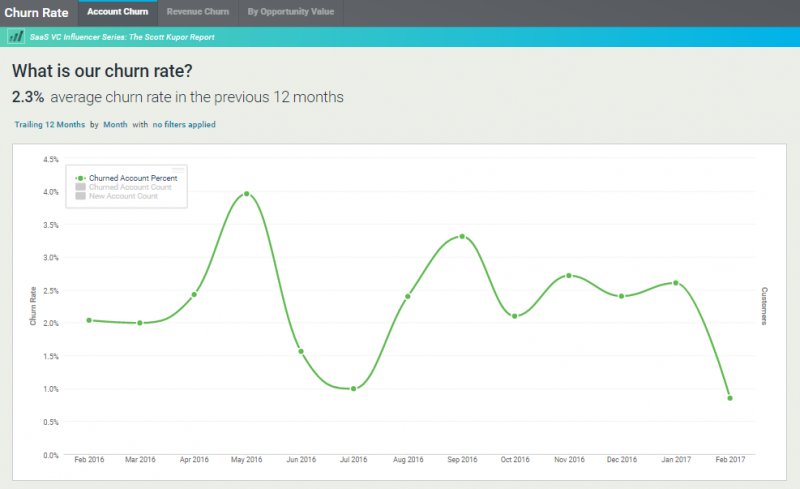Toggle Churned Account Percent legend series
Image resolution: width=800 pixels, height=489 pixels.
(x=127, y=178)
